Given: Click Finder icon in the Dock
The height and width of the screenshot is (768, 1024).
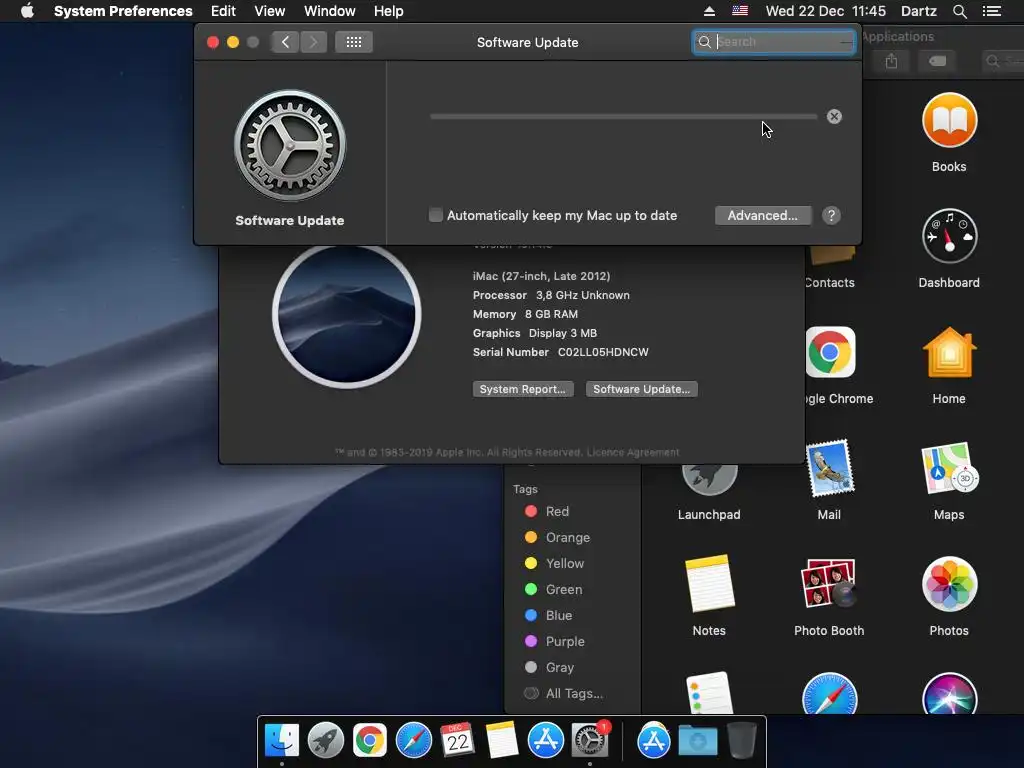Looking at the screenshot, I should point(282,740).
